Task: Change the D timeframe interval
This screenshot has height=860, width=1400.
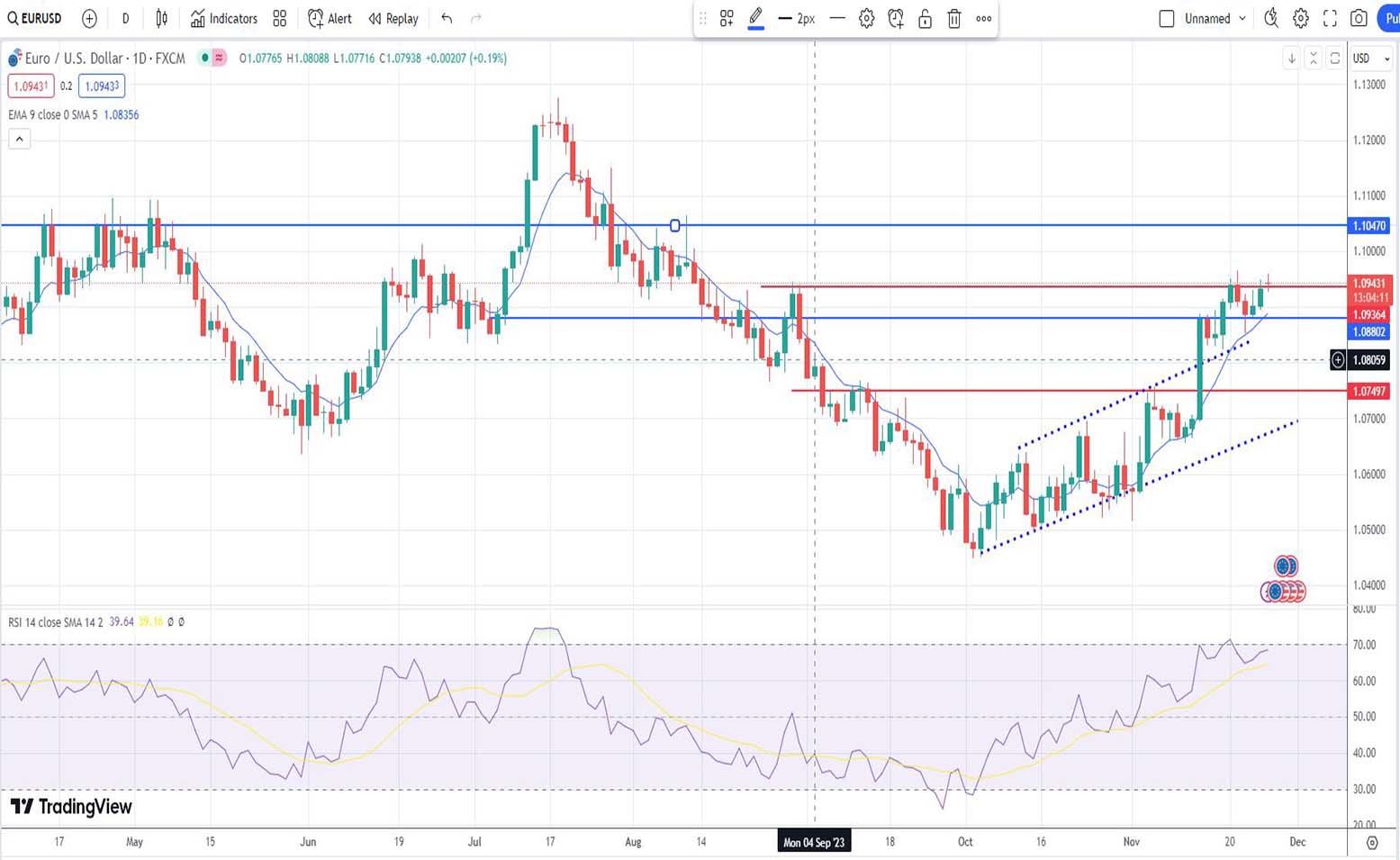Action: (x=125, y=18)
